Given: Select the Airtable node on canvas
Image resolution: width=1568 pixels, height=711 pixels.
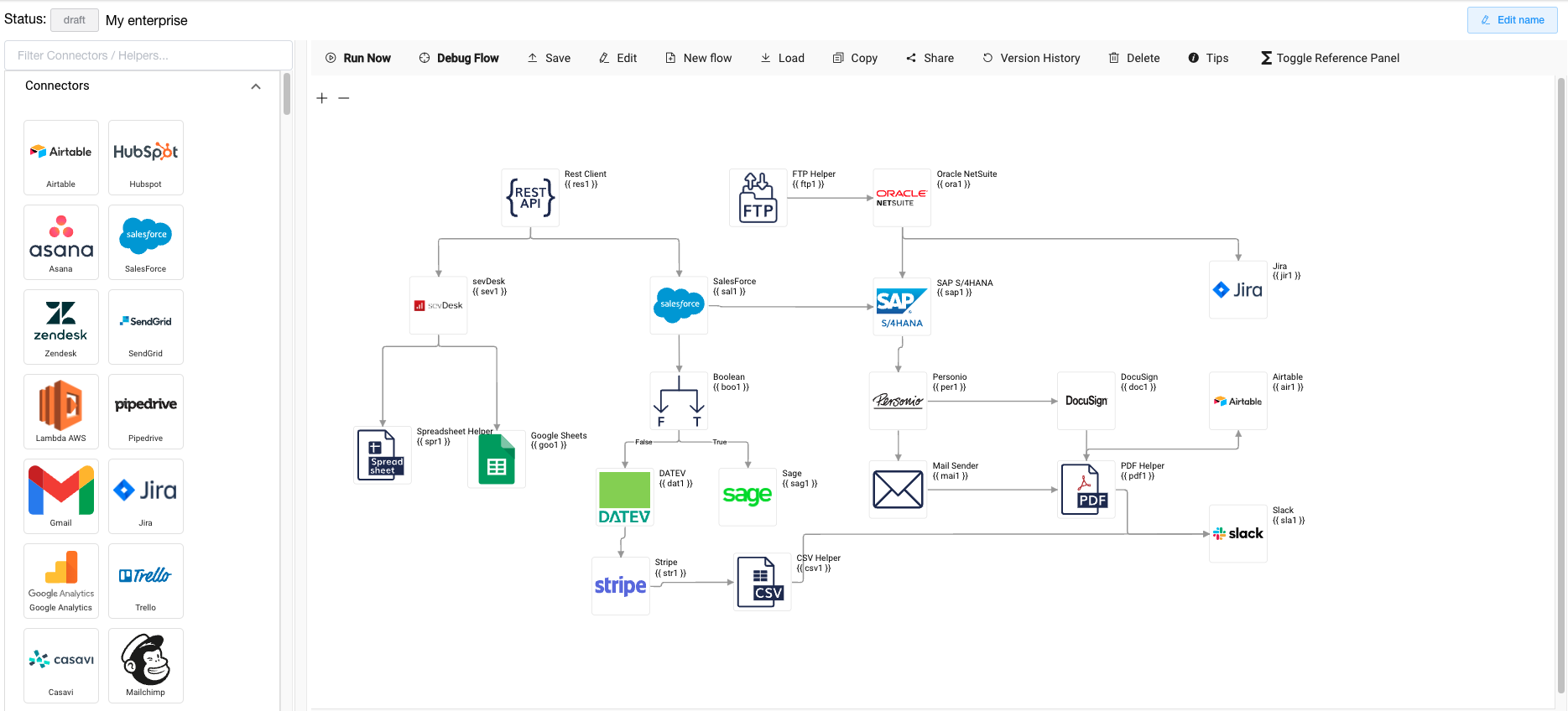Looking at the screenshot, I should (1238, 401).
